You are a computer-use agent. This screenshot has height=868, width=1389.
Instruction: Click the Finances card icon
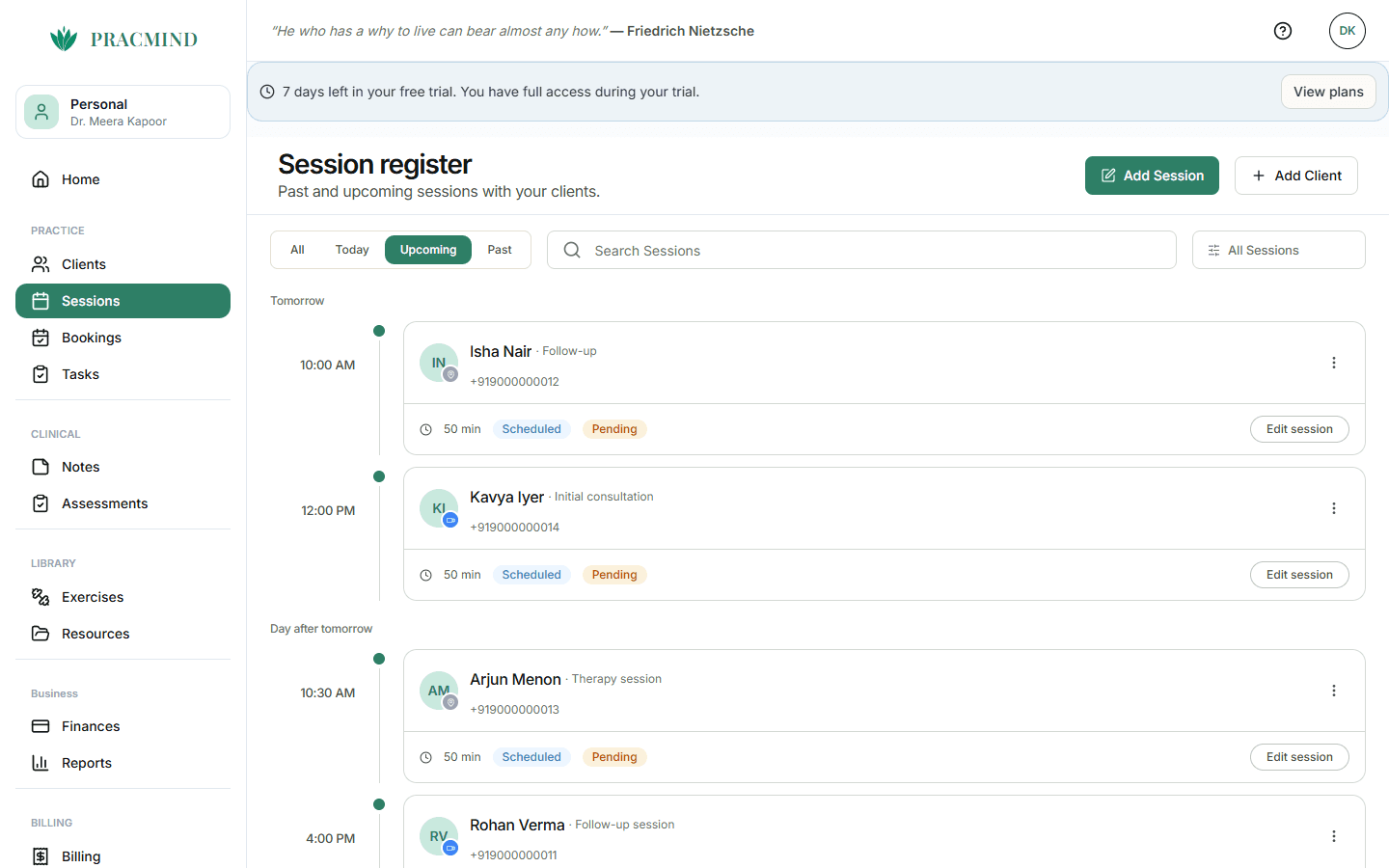click(41, 726)
